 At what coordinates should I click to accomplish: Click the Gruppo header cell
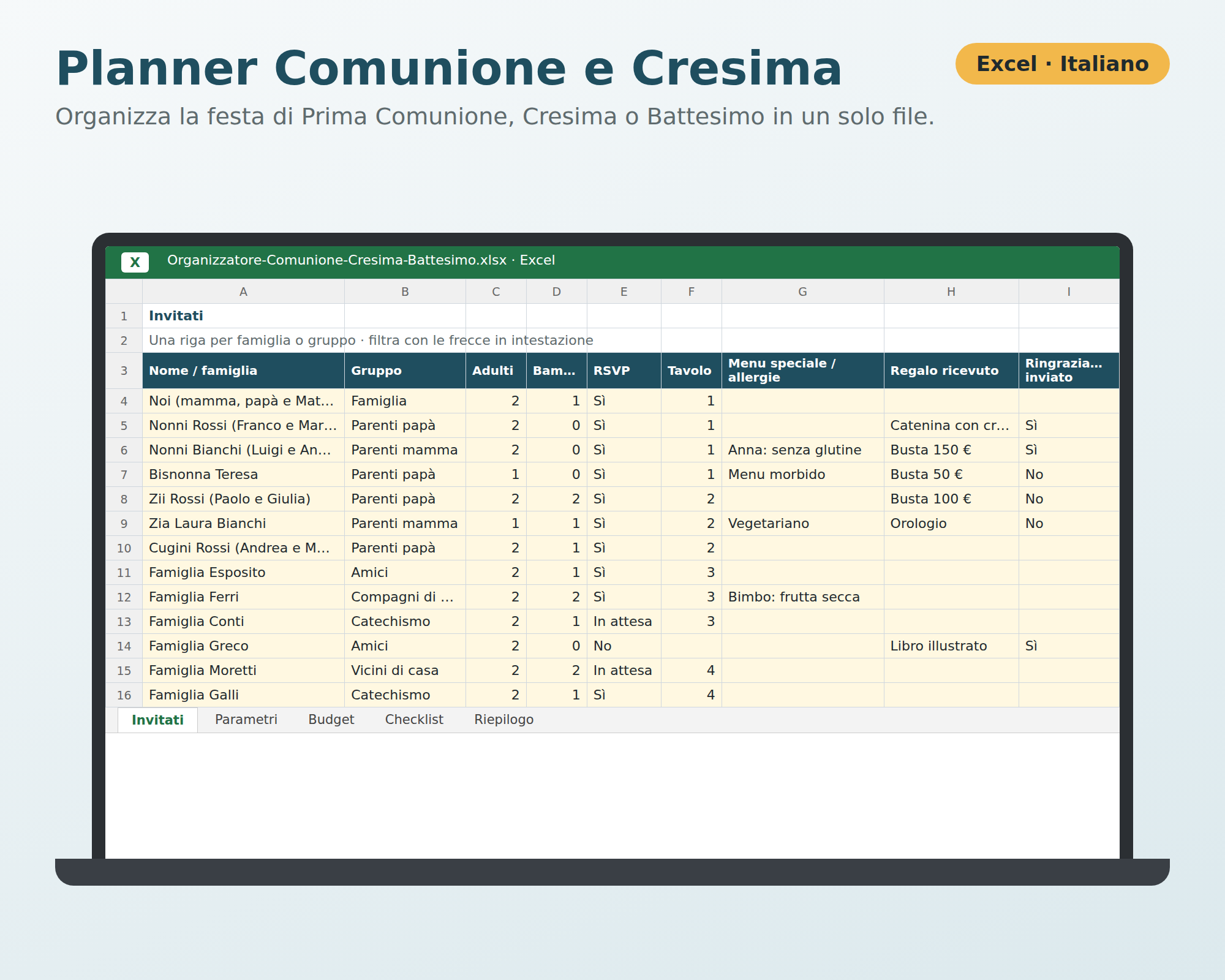(x=405, y=371)
